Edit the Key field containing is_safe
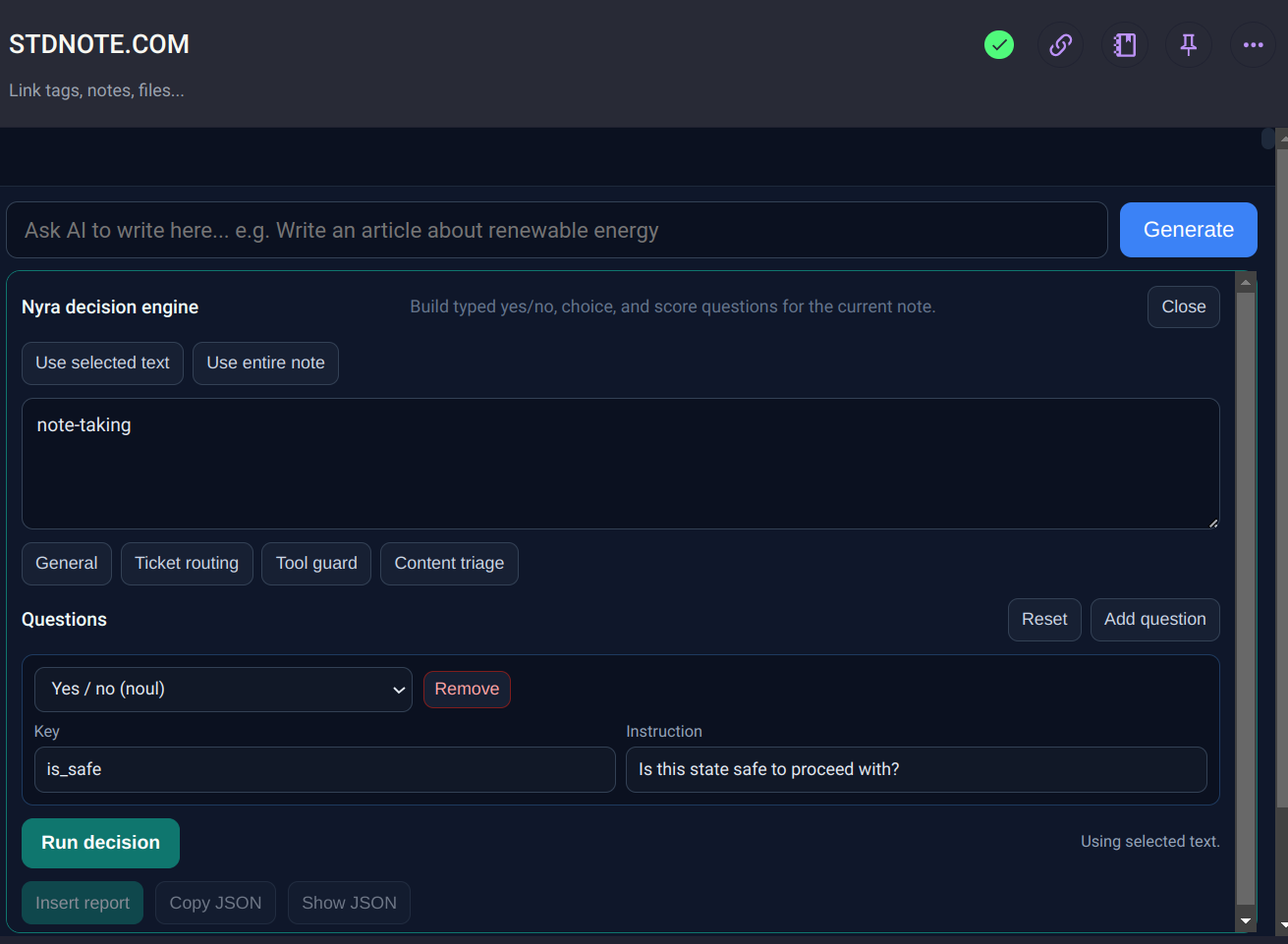This screenshot has height=944, width=1288. (x=325, y=770)
